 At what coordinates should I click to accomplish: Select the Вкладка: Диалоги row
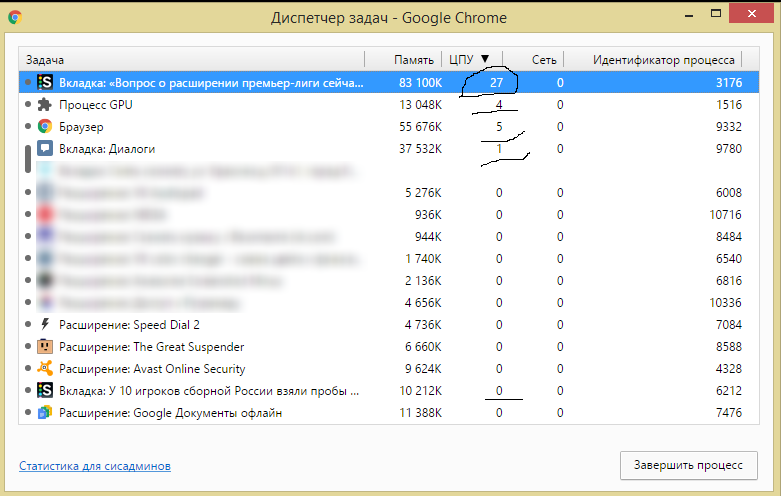pos(389,148)
